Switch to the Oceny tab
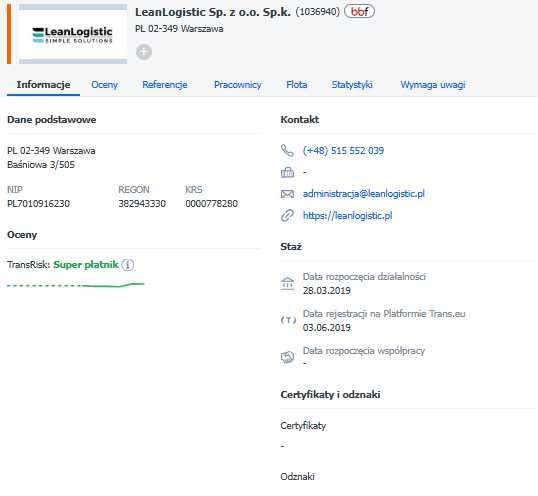This screenshot has width=538, height=496. pyautogui.click(x=104, y=85)
